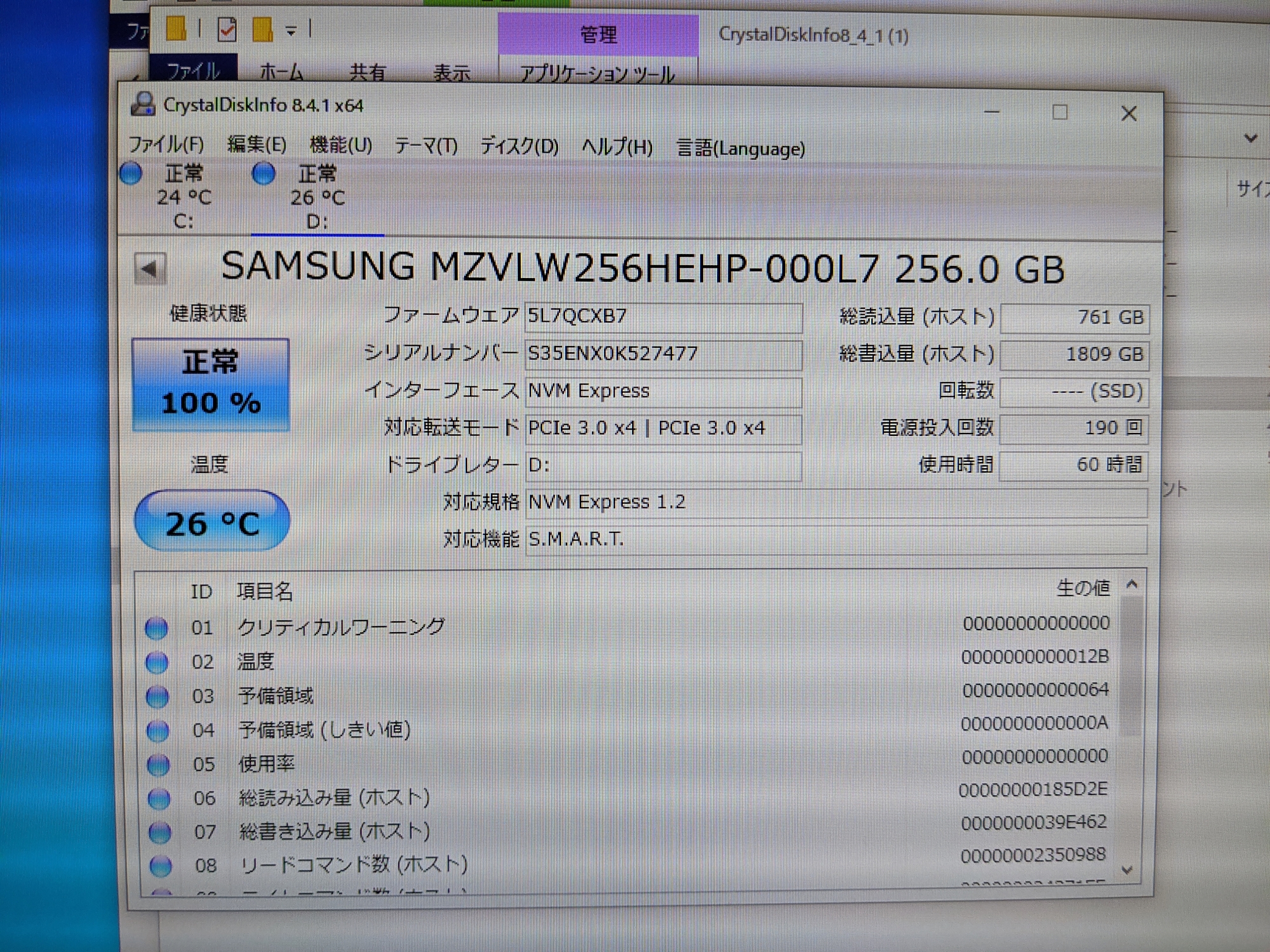Open the ディスク(D) menu
1270x952 pixels.
click(519, 147)
